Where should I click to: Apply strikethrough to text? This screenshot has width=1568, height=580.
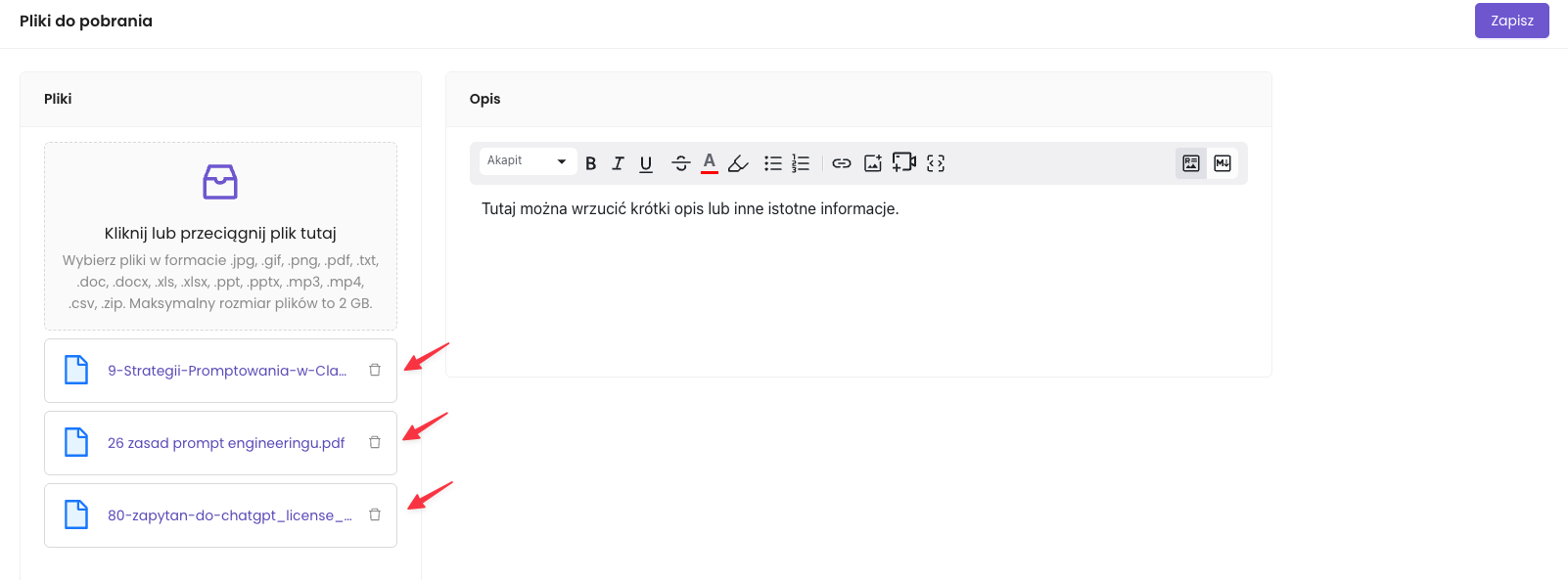click(681, 163)
